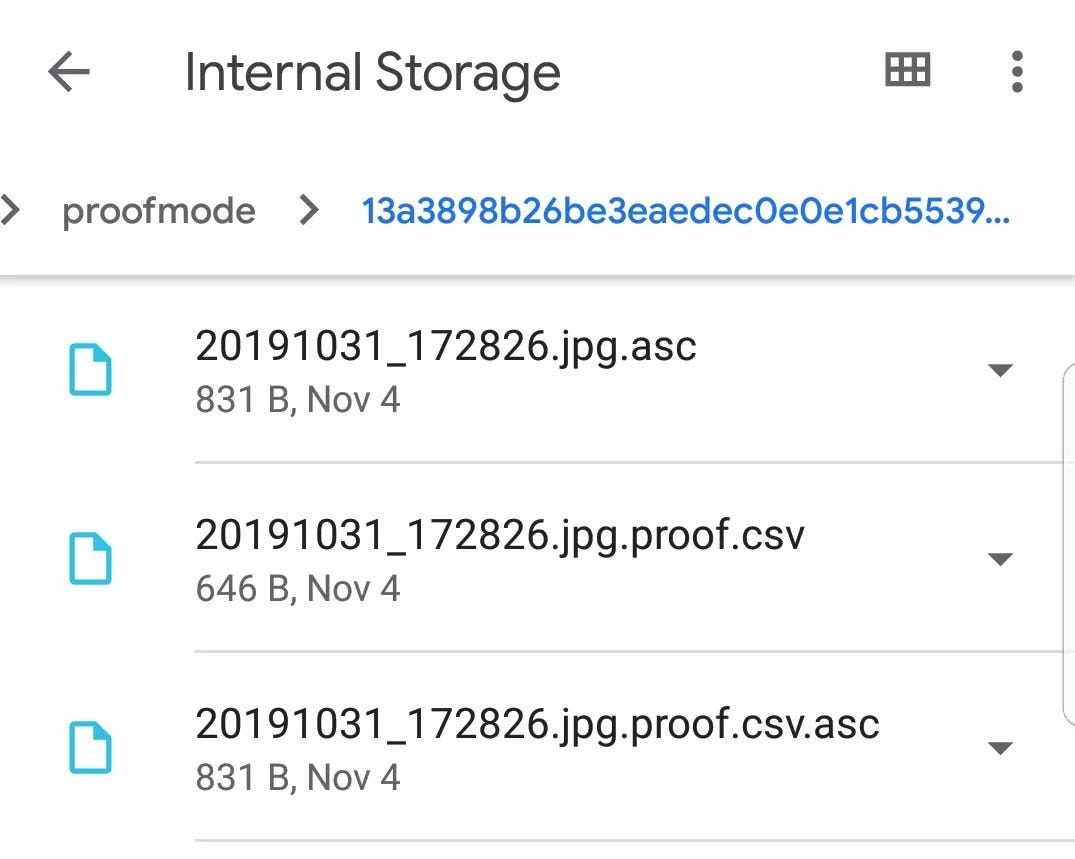Select the 13a3898b26be3eaedec0e0e1cb5539 breadcrumb
Viewport: 1075px width, 859px height.
[686, 210]
